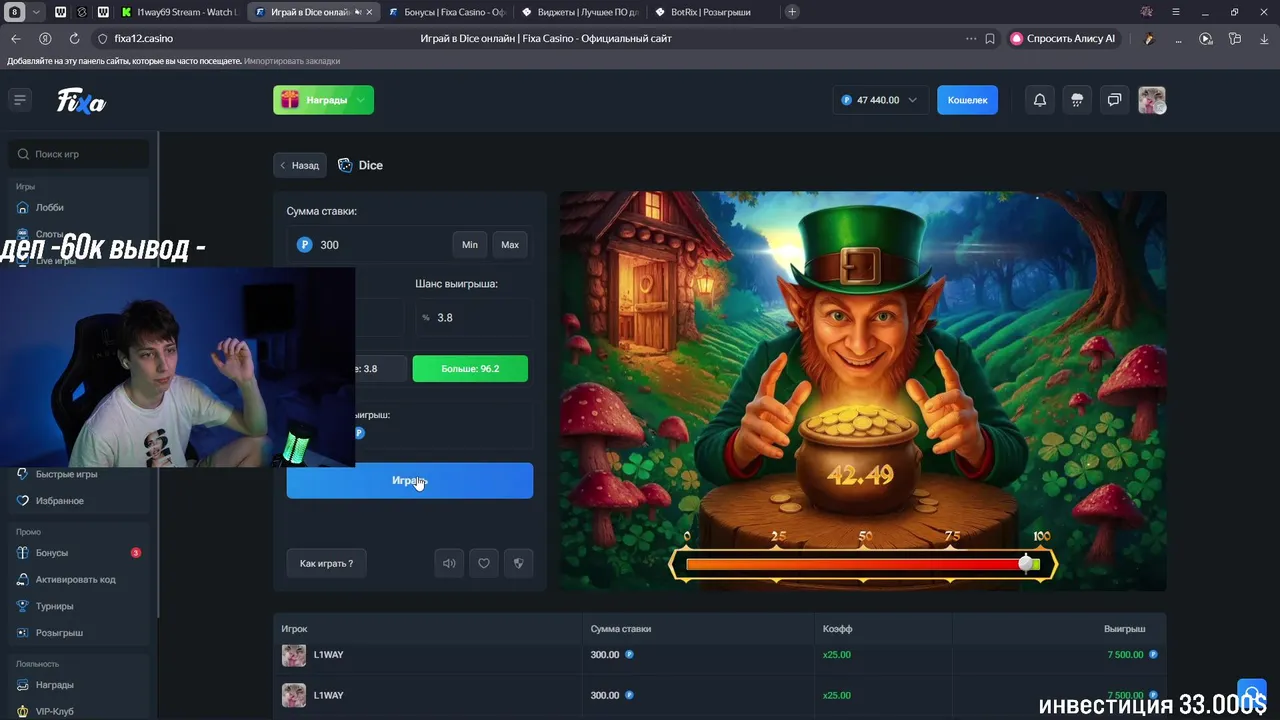Open the Кошелек wallet
The height and width of the screenshot is (720, 1280).
967,100
